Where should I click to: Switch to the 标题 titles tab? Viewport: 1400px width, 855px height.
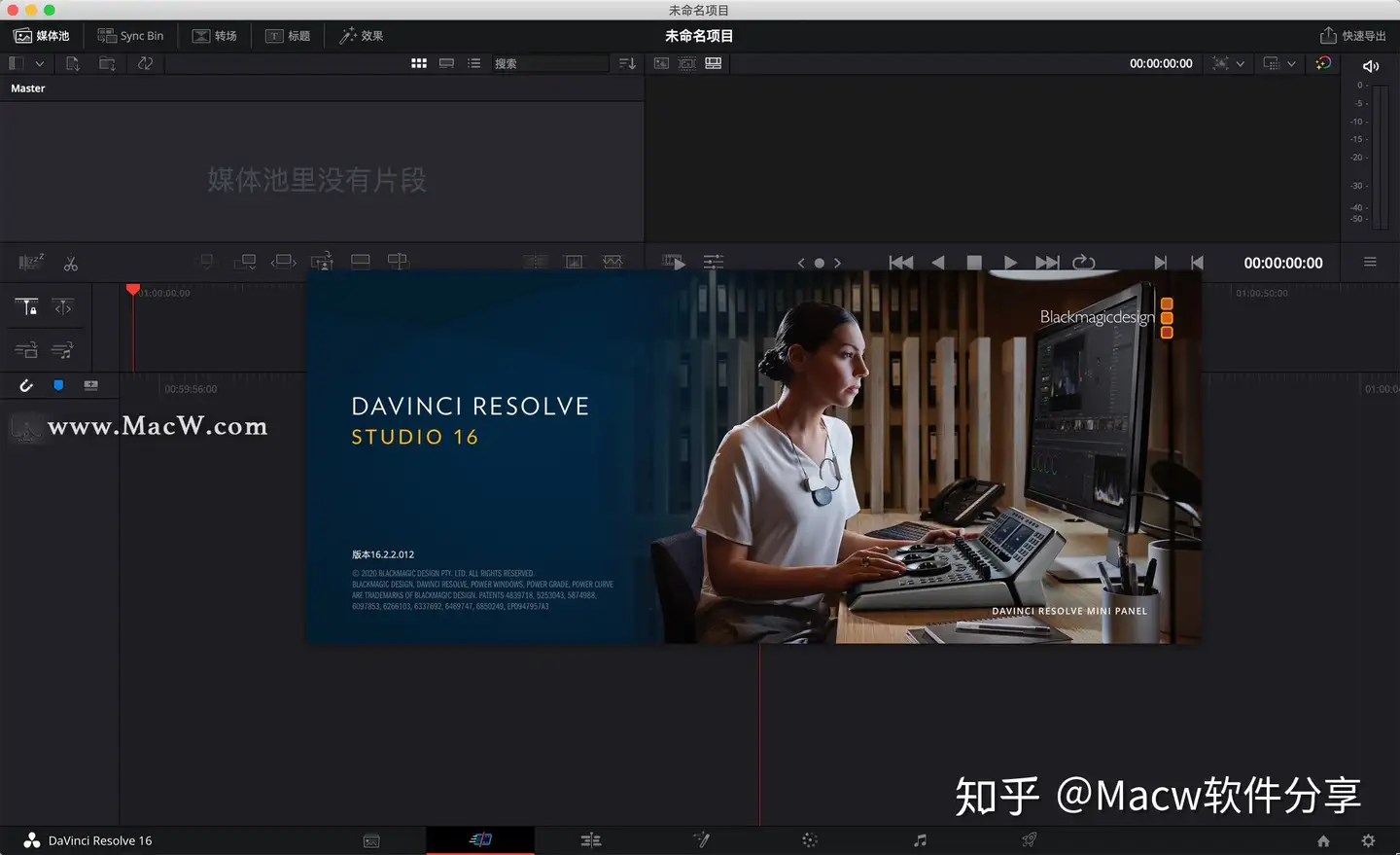[288, 36]
